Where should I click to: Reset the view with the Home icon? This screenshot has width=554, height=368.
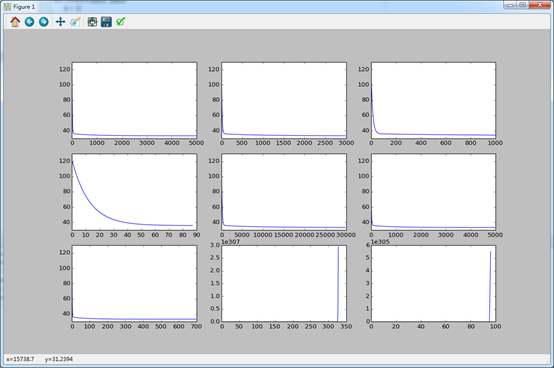click(x=15, y=22)
